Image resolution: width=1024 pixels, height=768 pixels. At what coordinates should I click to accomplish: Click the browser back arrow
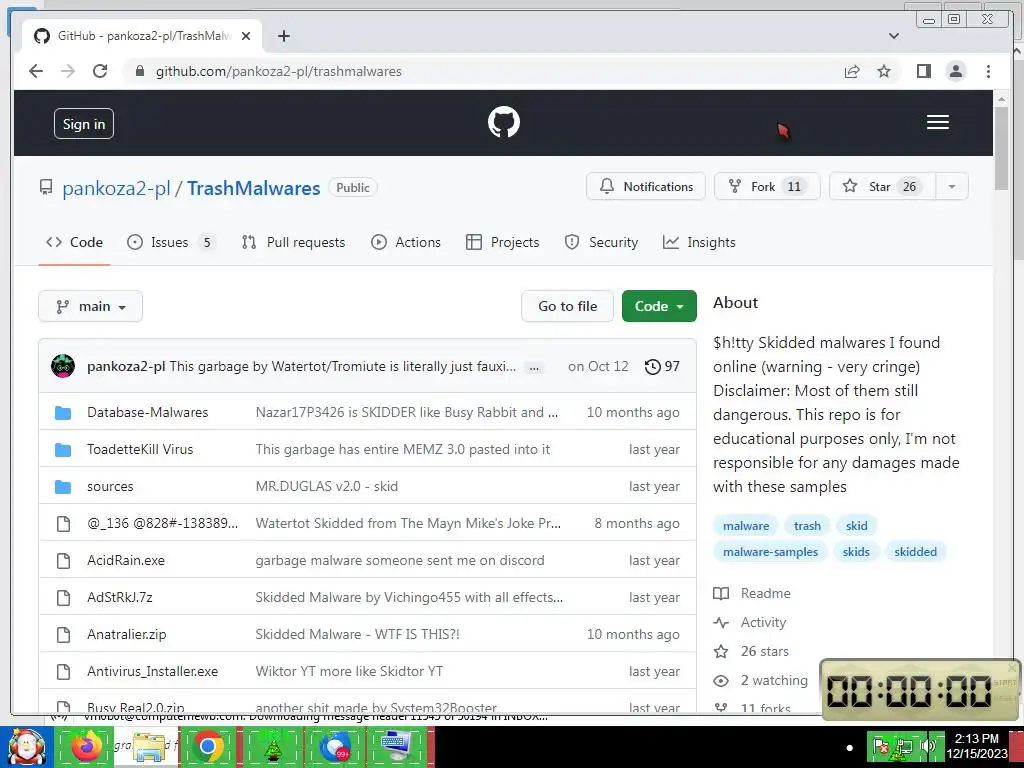tap(36, 71)
